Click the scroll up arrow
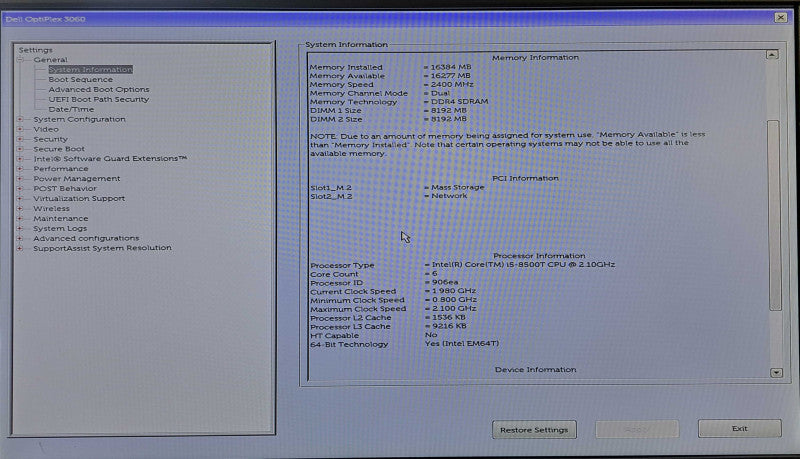 772,55
